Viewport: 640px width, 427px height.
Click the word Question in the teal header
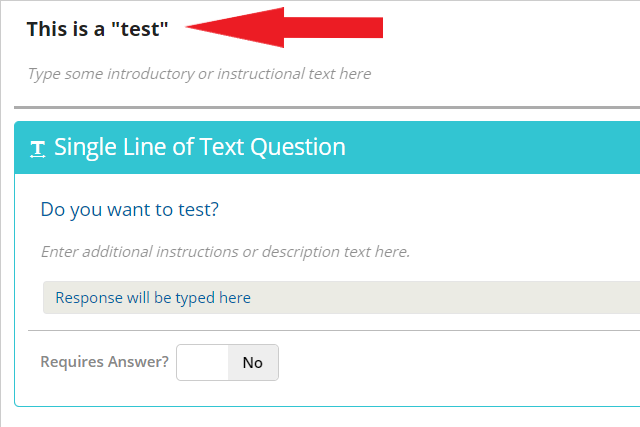pos(298,147)
